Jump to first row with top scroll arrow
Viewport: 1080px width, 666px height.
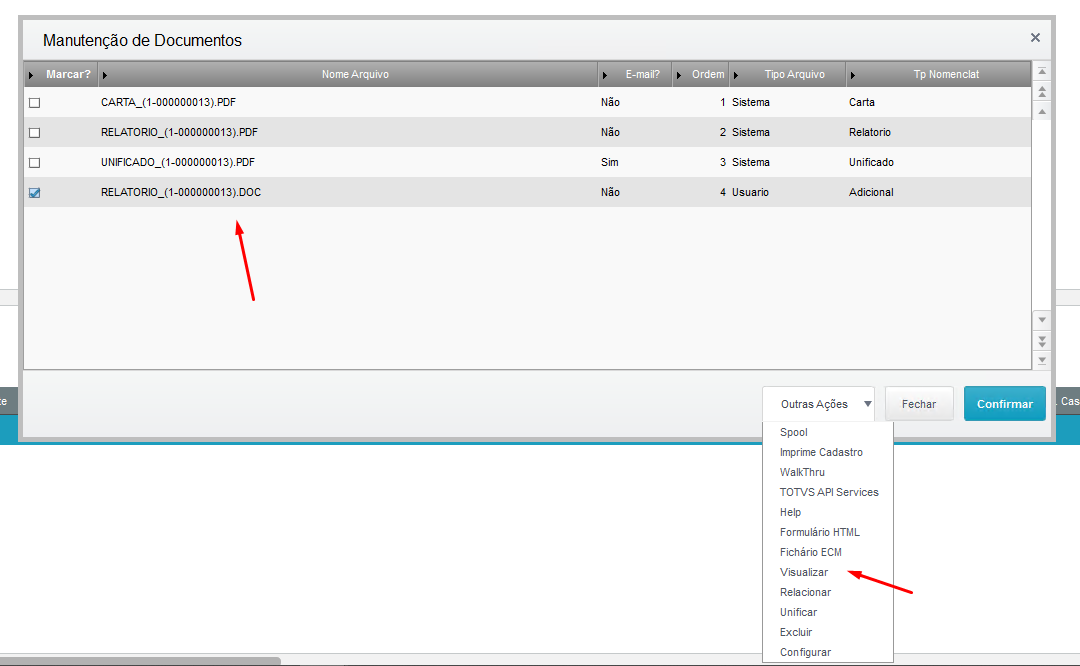[x=1042, y=72]
